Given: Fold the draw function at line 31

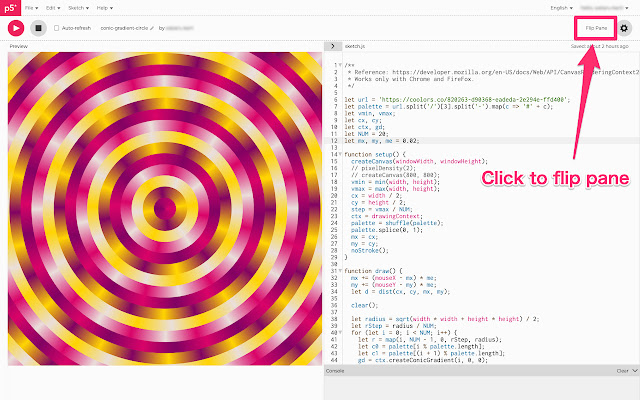Looking at the screenshot, I should pos(340,271).
